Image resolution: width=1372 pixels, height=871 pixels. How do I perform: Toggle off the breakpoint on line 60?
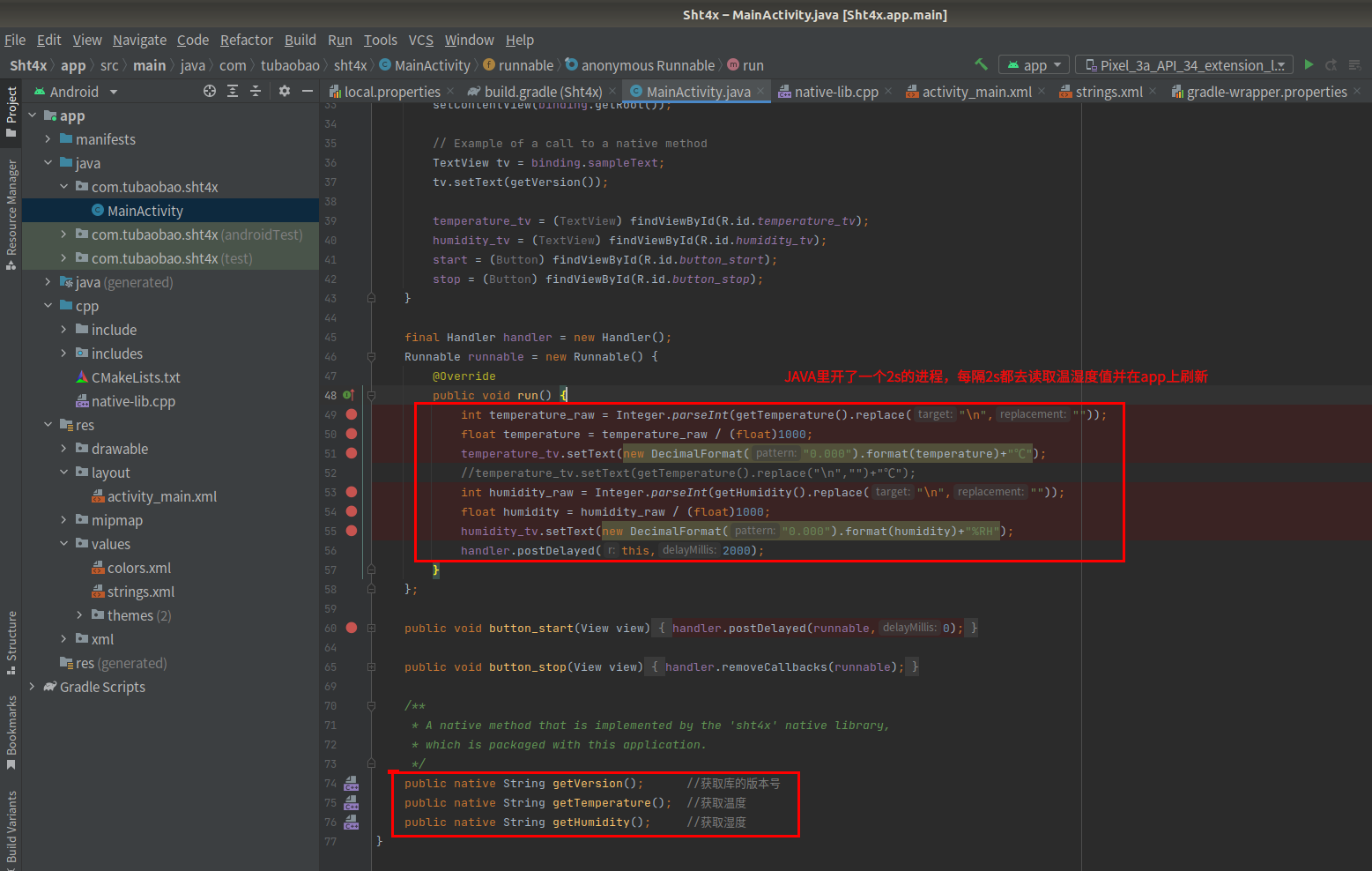[352, 628]
